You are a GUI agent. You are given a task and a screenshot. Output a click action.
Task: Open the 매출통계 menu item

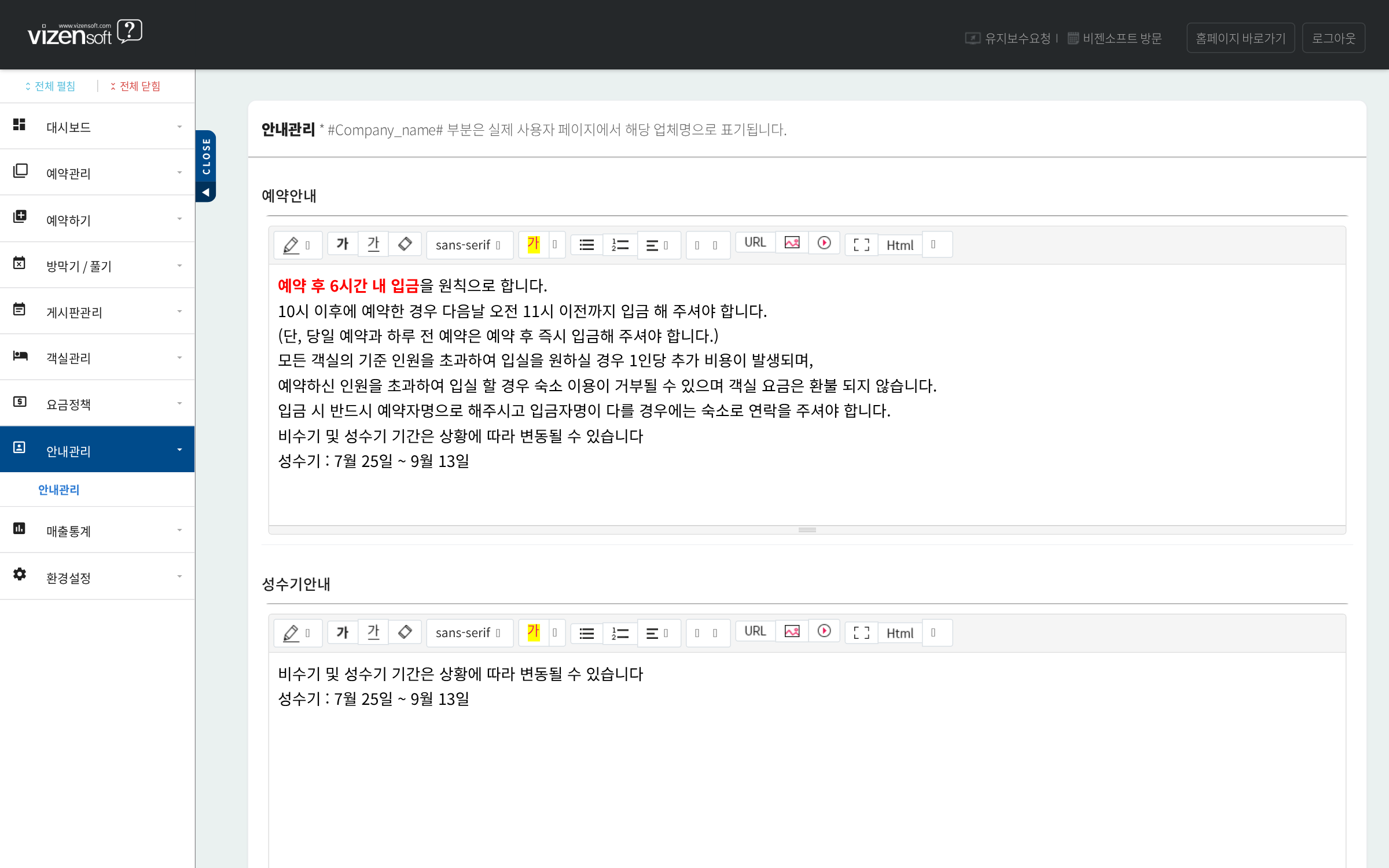(97, 530)
